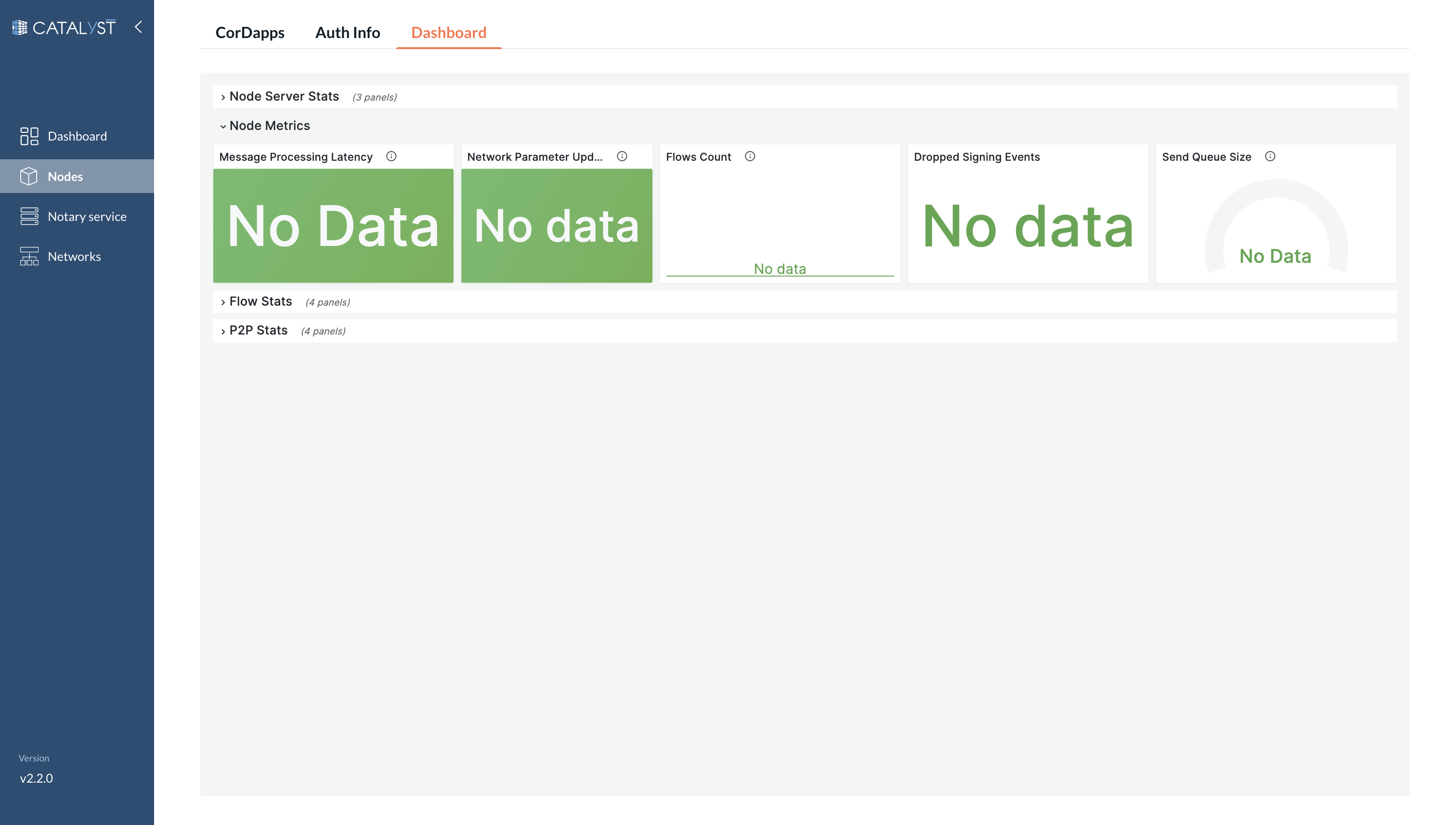The height and width of the screenshot is (825, 1456).
Task: Select the CorDapps tab
Action: pos(250,32)
